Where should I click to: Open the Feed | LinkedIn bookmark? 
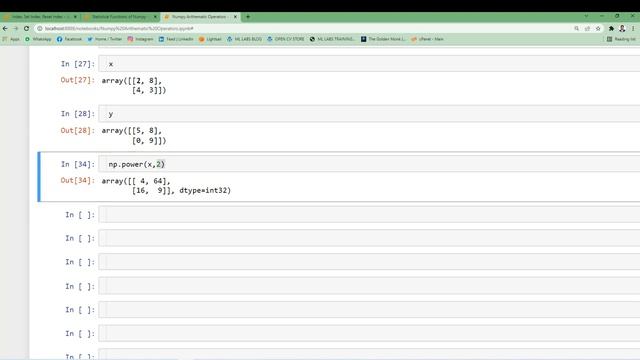tap(176, 39)
